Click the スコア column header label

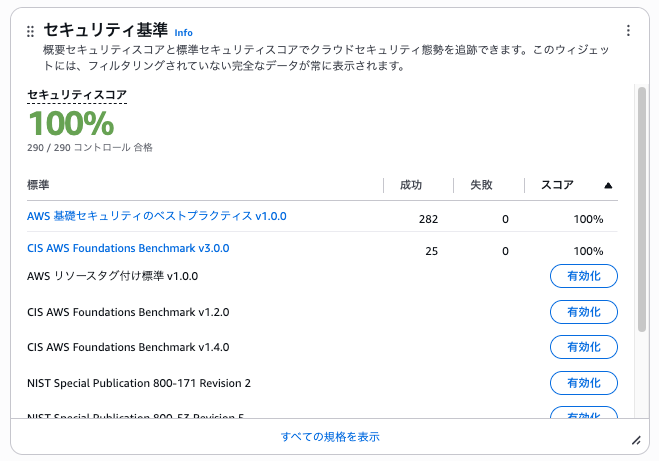(557, 185)
